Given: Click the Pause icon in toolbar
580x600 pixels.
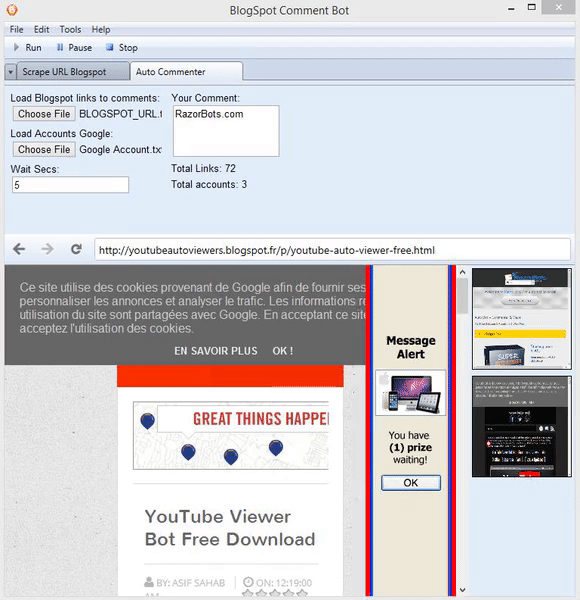Looking at the screenshot, I should click(60, 47).
